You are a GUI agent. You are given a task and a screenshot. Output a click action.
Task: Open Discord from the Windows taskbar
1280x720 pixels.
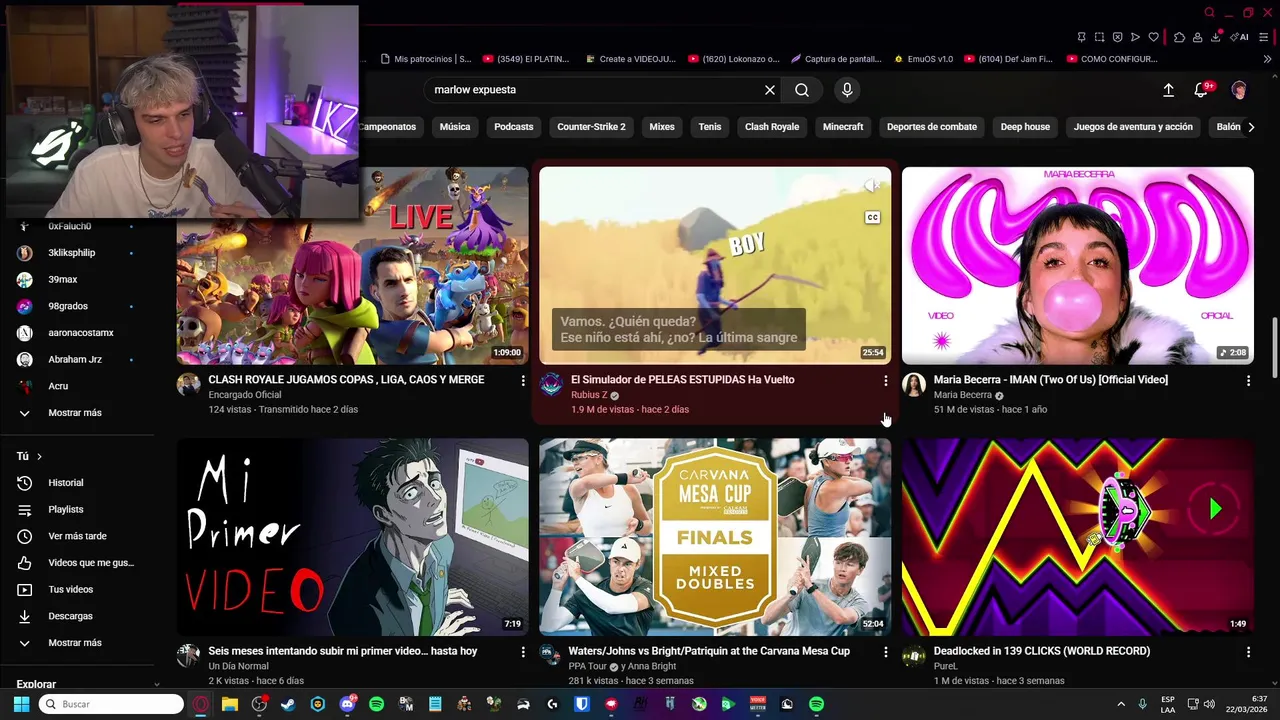tap(347, 704)
